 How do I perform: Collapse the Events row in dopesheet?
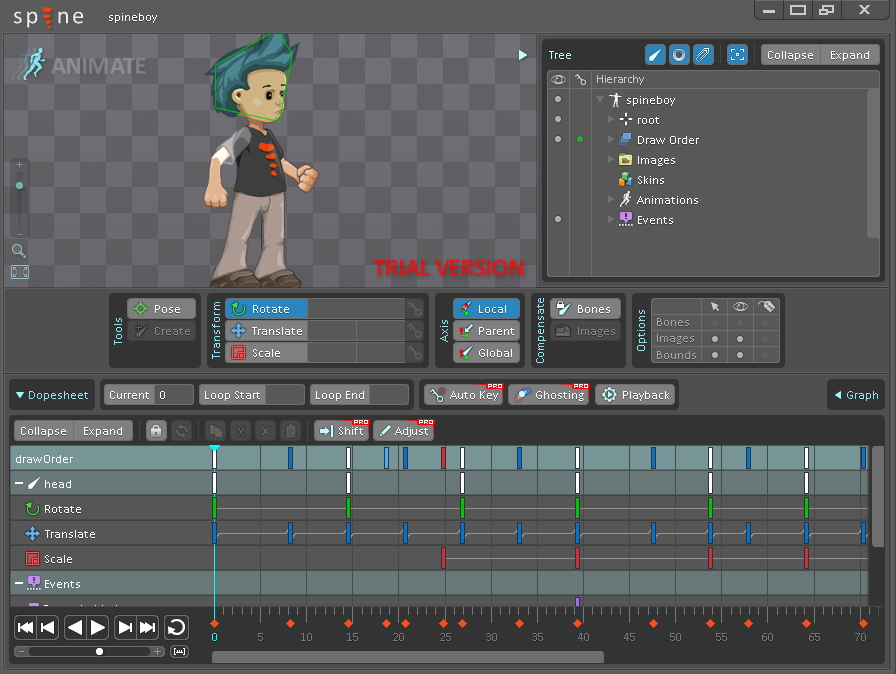[19, 583]
